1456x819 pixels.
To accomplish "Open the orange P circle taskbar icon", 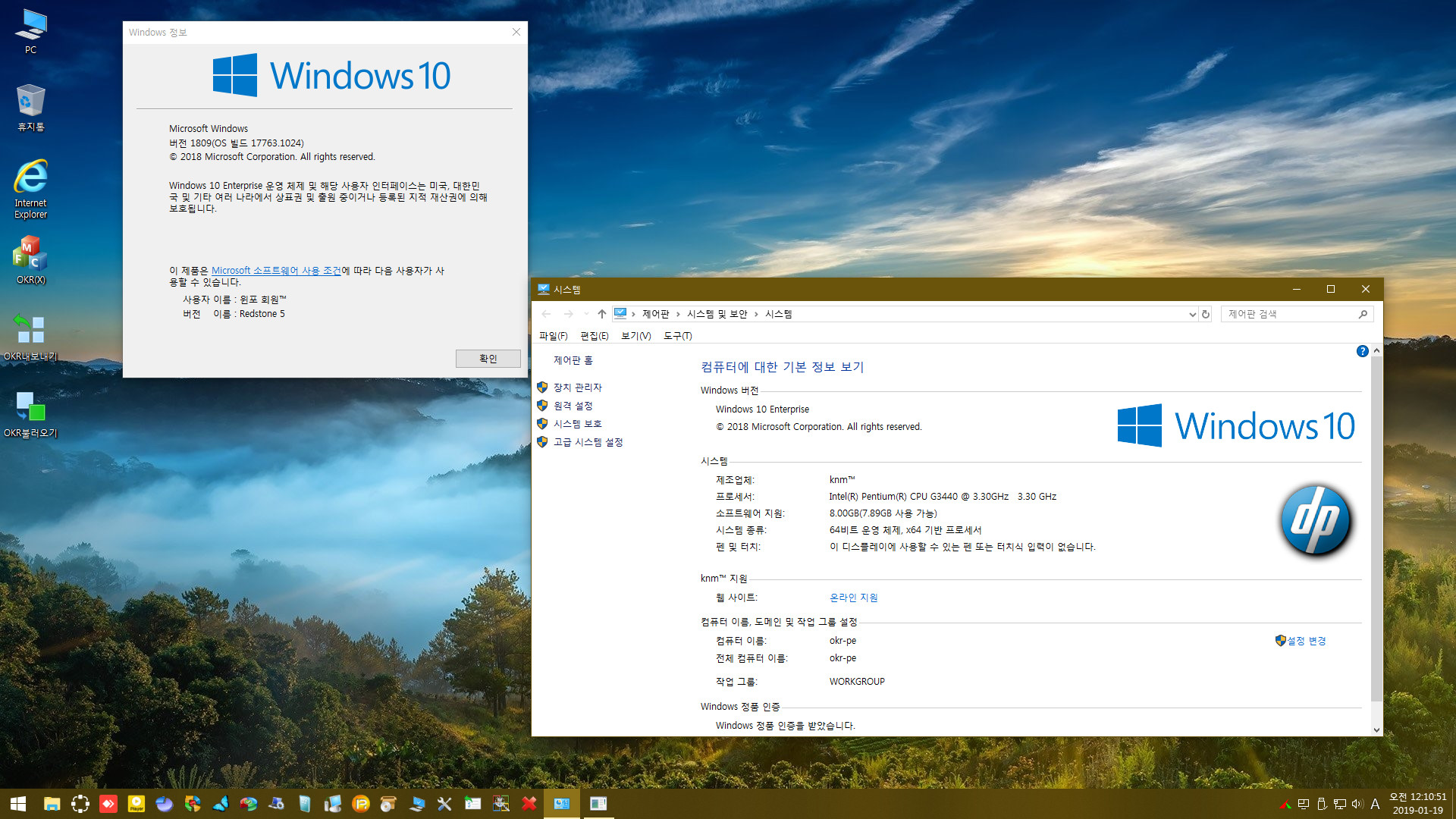I will point(361,804).
